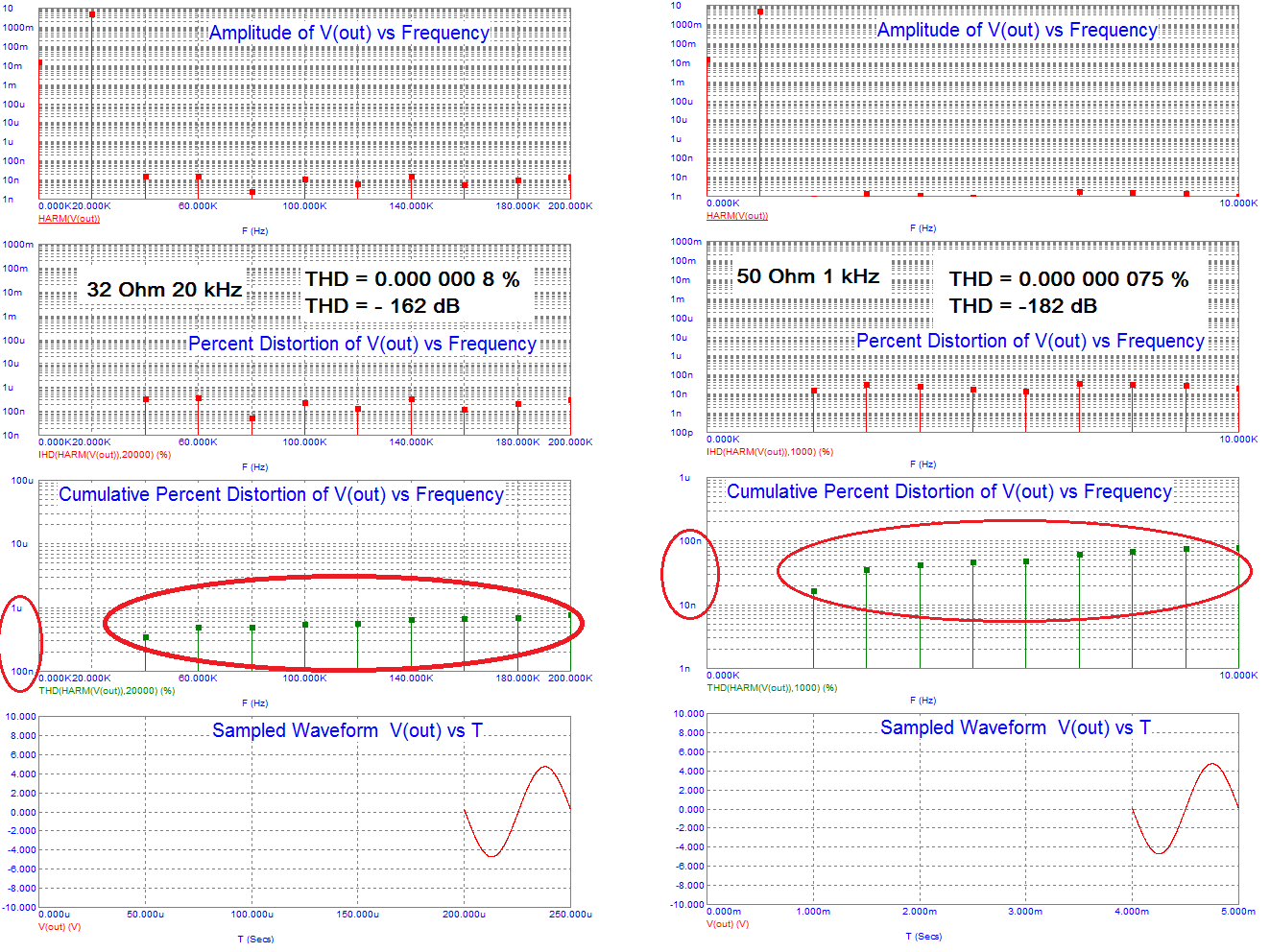Viewport: 1270px width, 952px height.
Task: Click the "250.000u" time axis value
Action: [x=570, y=915]
